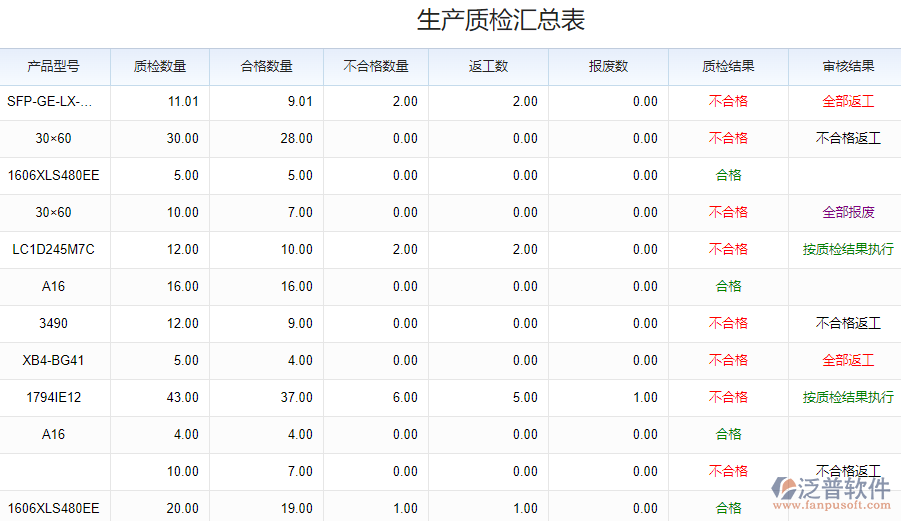Select the 1794IE12 product cell
This screenshot has width=901, height=521.
[53, 397]
